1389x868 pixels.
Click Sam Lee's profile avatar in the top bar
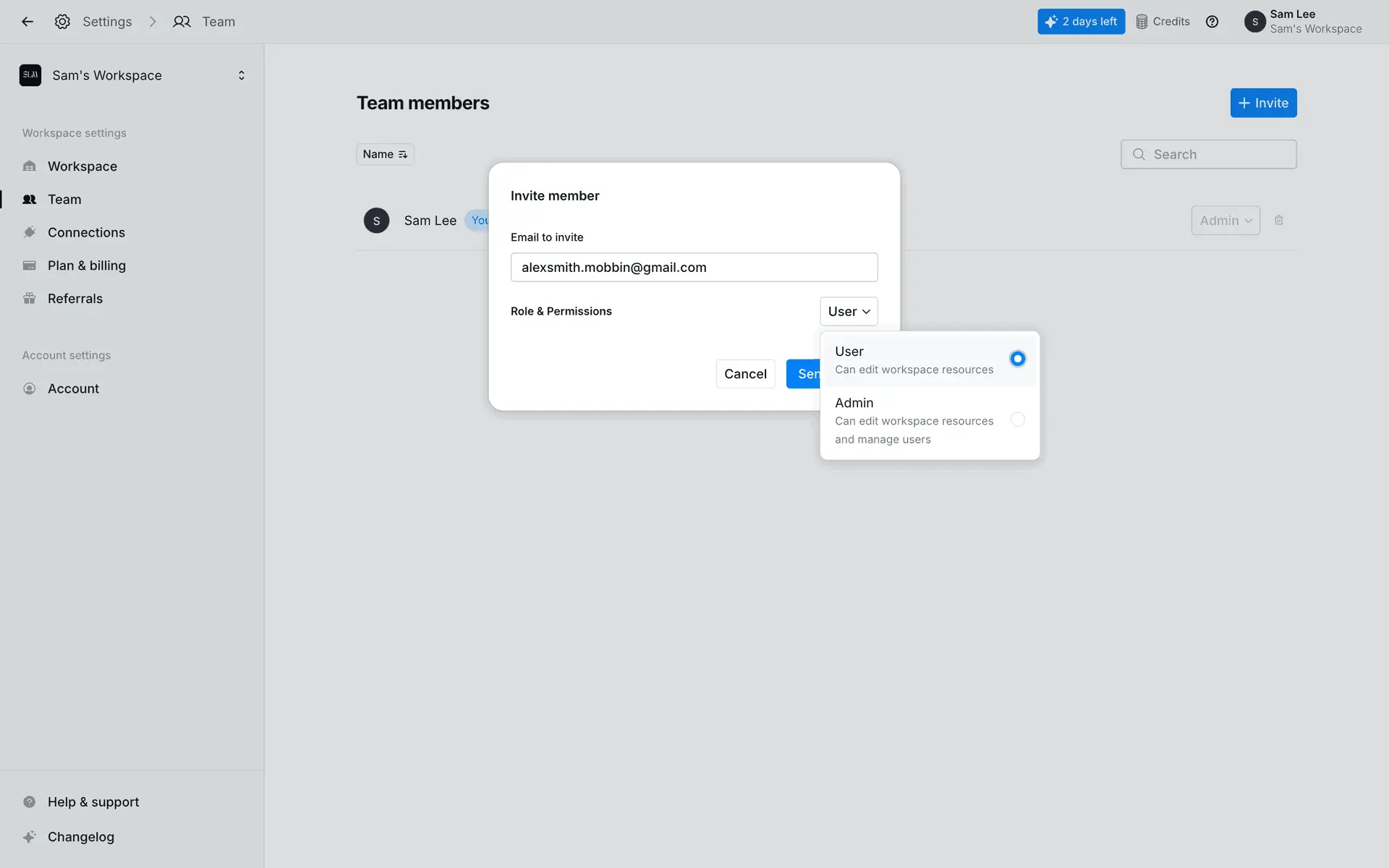click(1254, 22)
